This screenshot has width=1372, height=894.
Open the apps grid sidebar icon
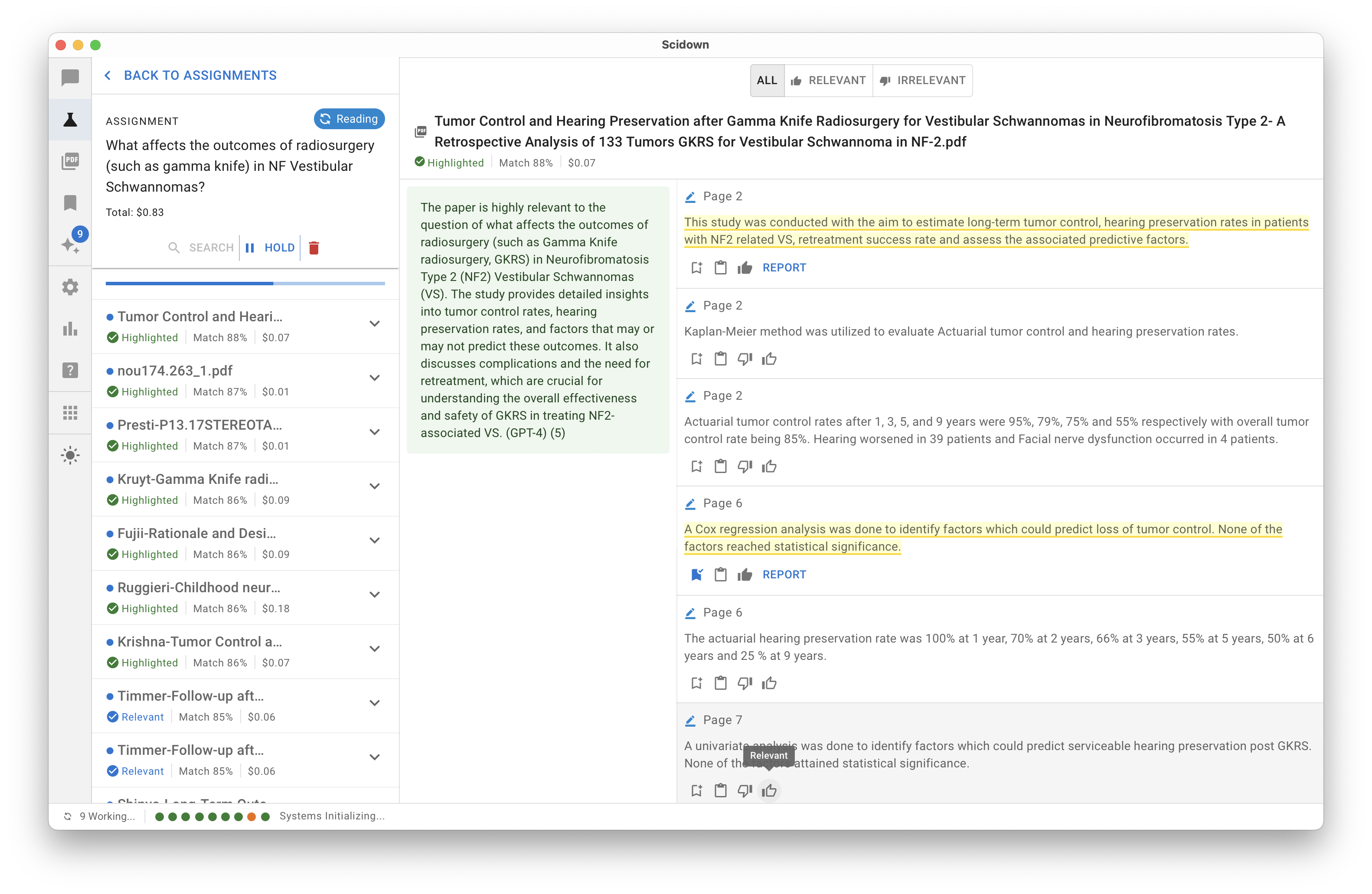pyautogui.click(x=70, y=413)
